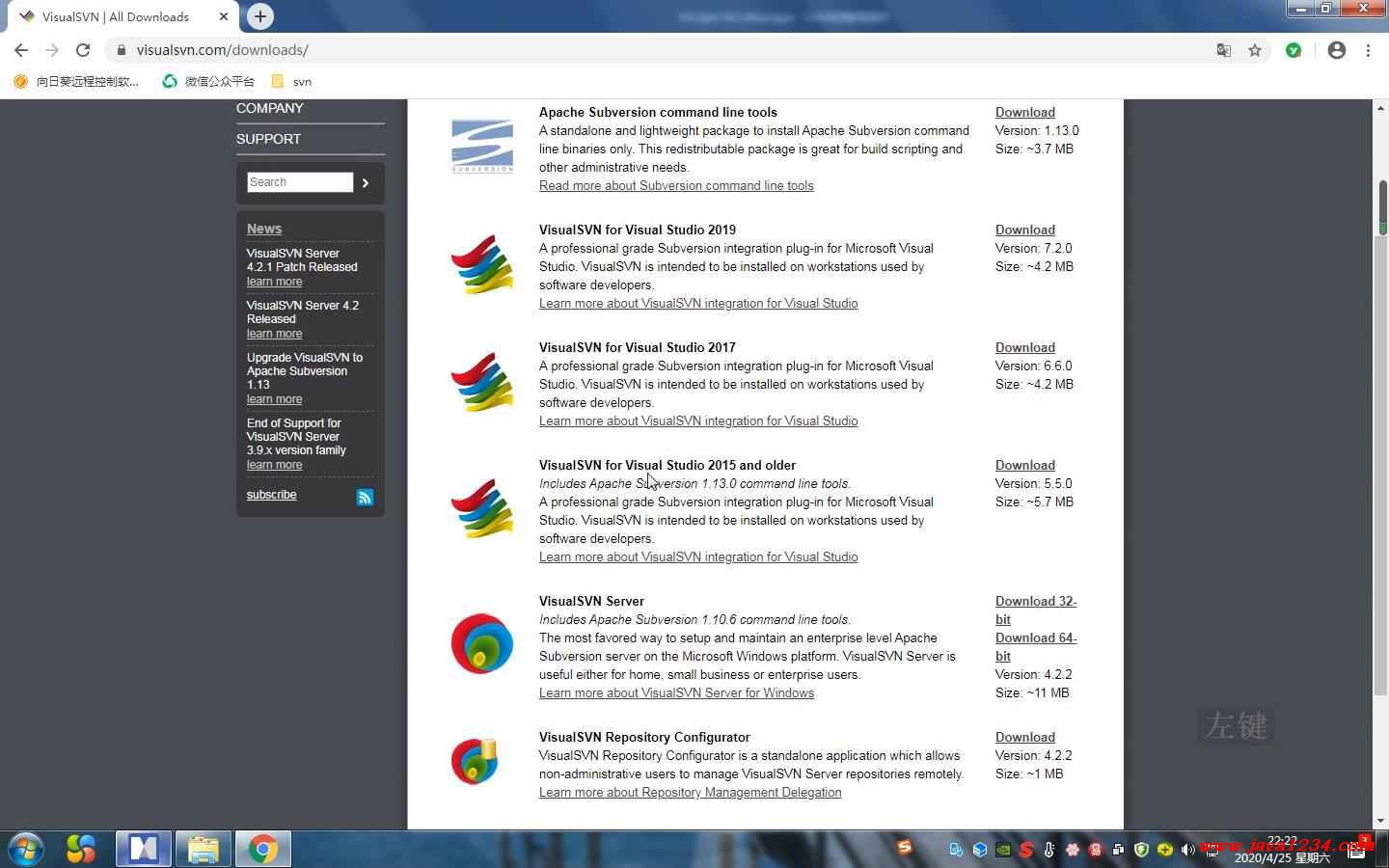Click the 'Version: 7.2.0' text

(1033, 248)
